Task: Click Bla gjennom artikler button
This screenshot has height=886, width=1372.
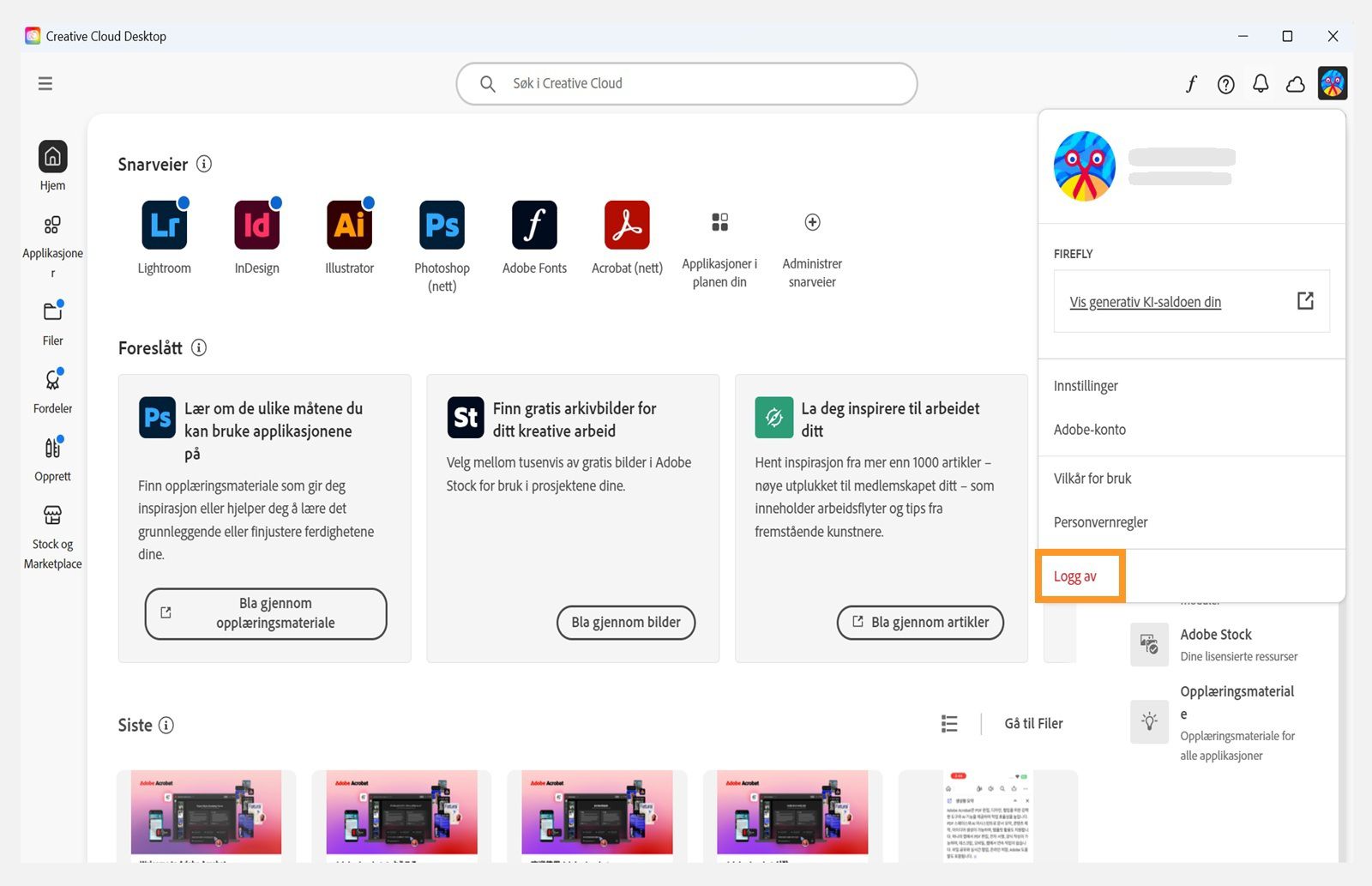Action: click(x=920, y=622)
